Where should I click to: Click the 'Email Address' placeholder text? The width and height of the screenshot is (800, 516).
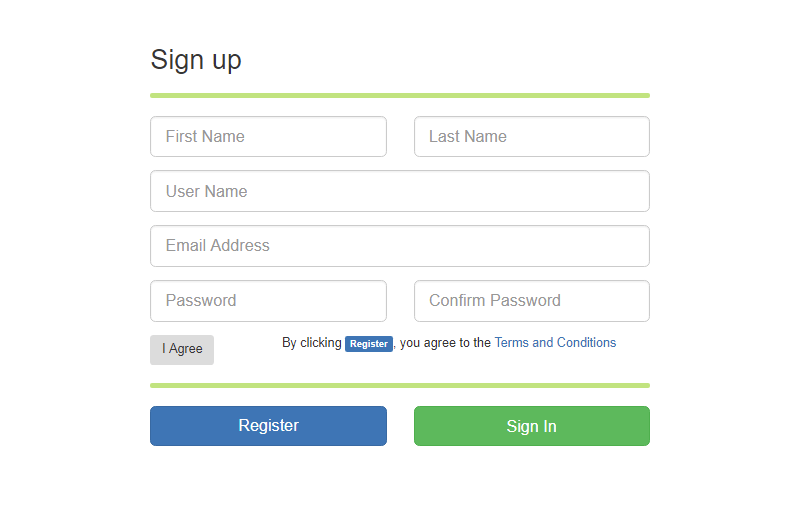pyautogui.click(x=218, y=246)
